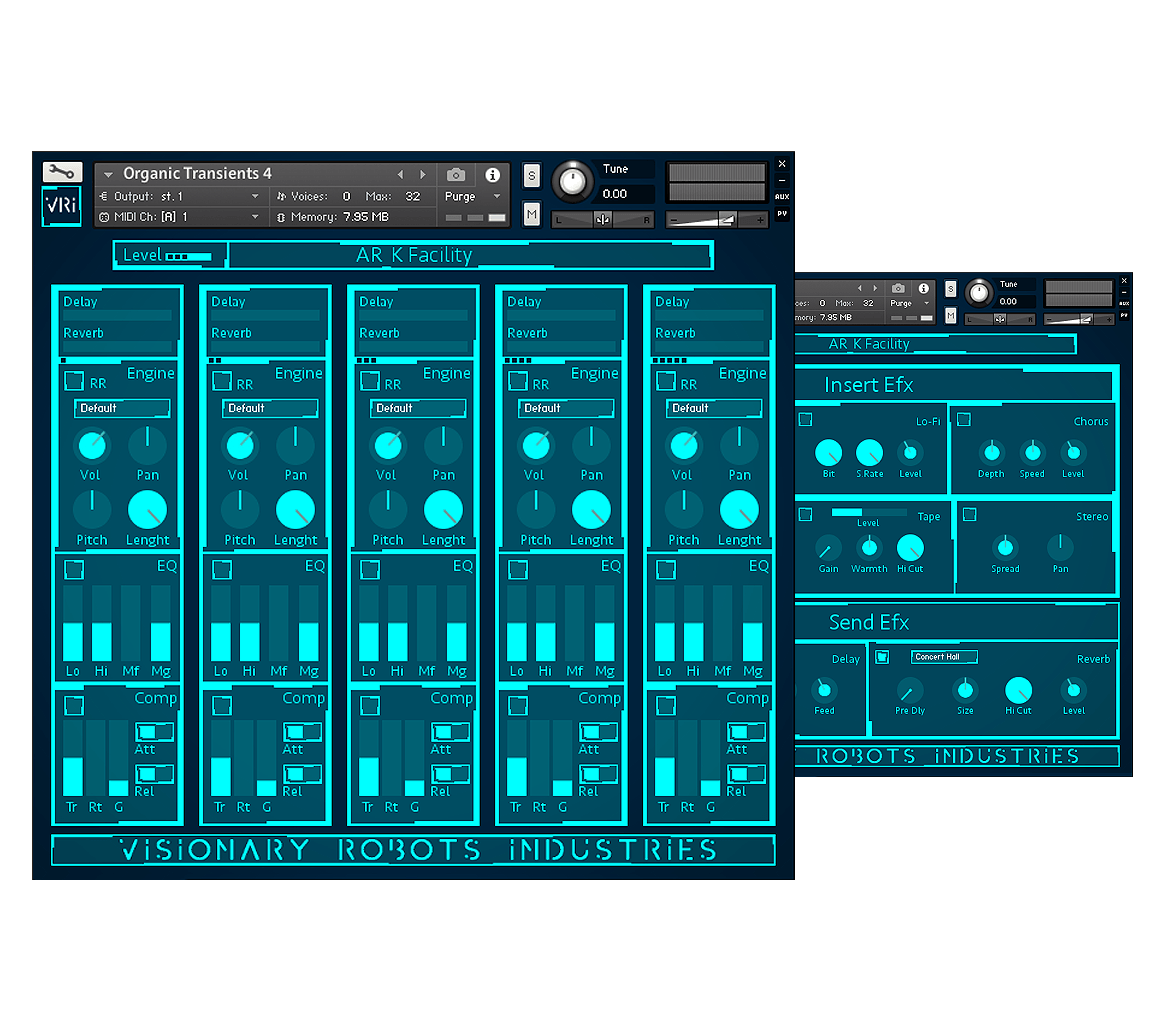Open the fifth engine Default dropdown
The width and height of the screenshot is (1152, 1034).
[x=714, y=408]
